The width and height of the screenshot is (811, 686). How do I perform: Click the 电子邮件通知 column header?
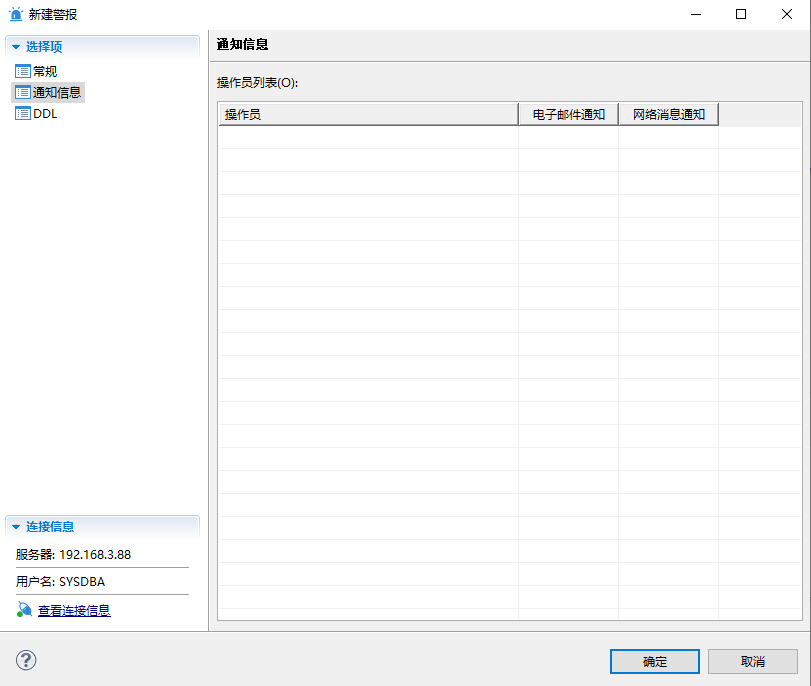tap(568, 114)
